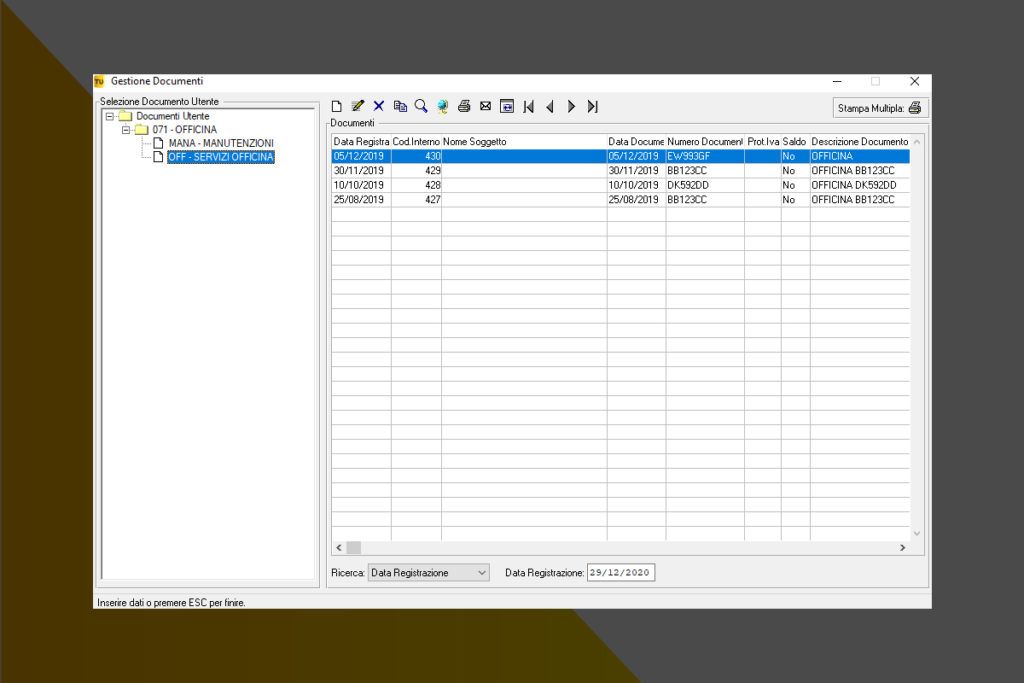Click the Nome Soggetto column header

tap(524, 142)
